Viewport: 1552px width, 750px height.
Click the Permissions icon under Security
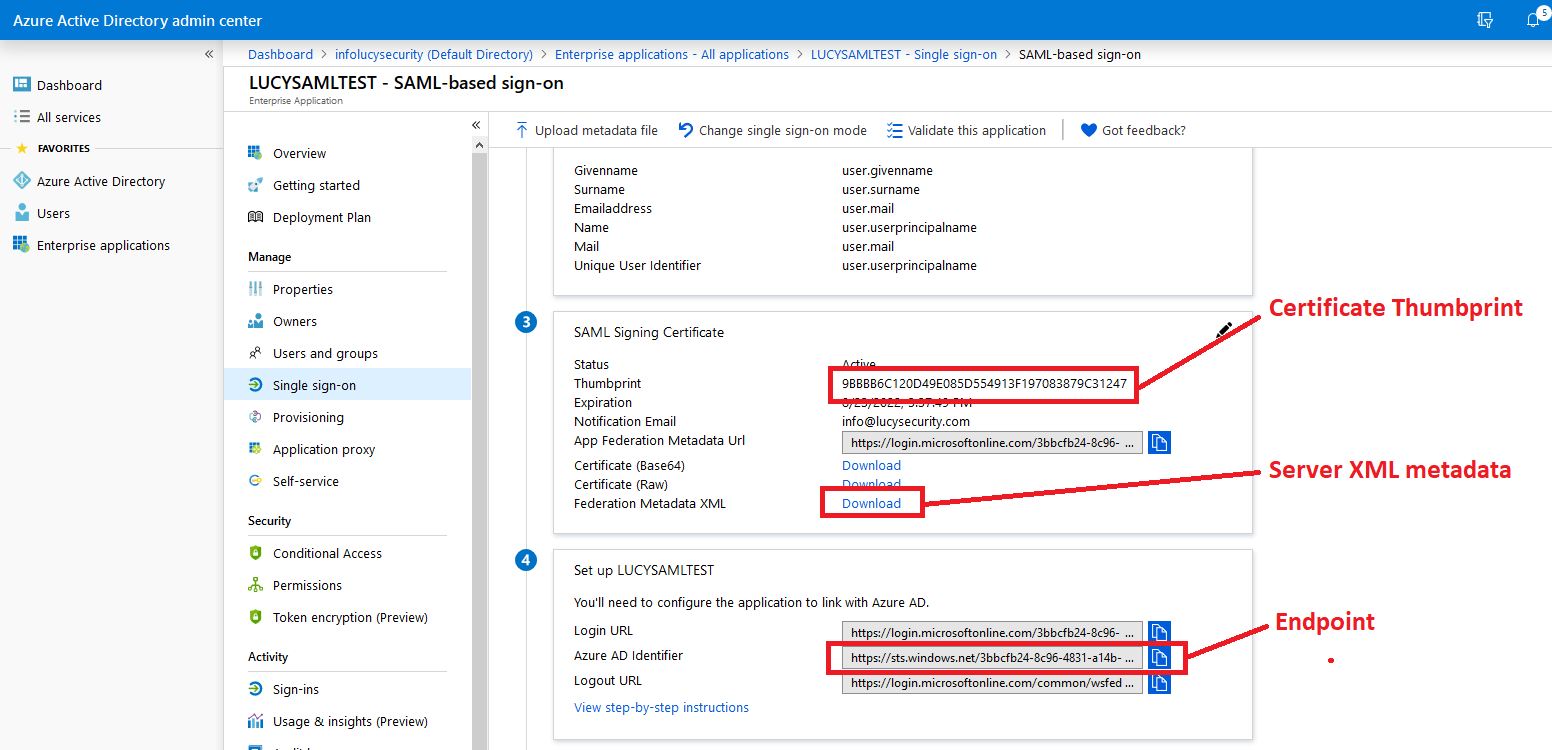[255, 585]
